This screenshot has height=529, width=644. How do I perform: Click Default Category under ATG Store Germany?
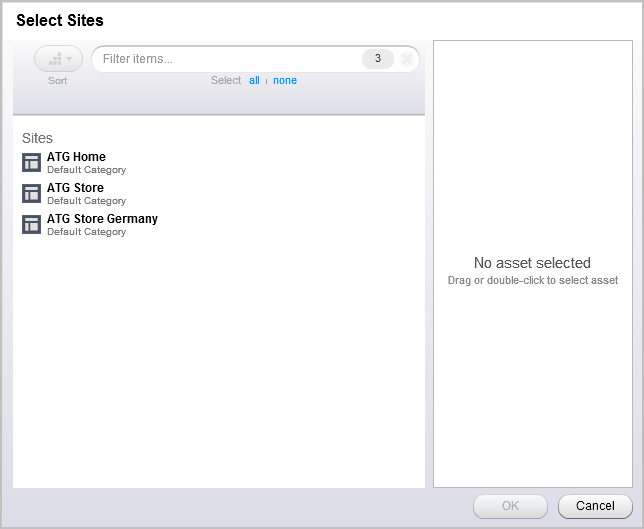(86, 232)
